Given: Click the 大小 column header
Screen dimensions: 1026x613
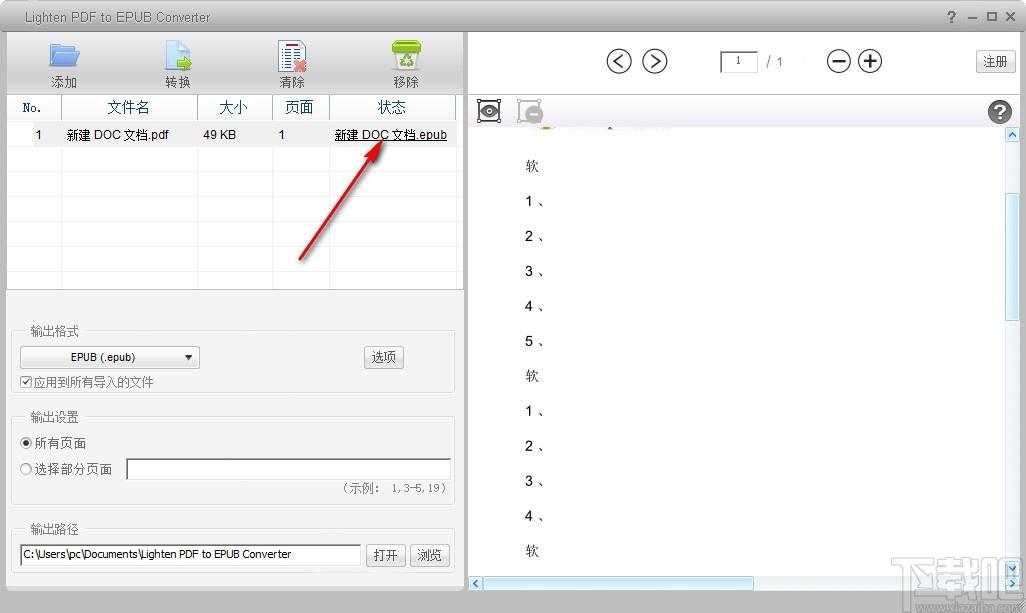Looking at the screenshot, I should coord(234,107).
